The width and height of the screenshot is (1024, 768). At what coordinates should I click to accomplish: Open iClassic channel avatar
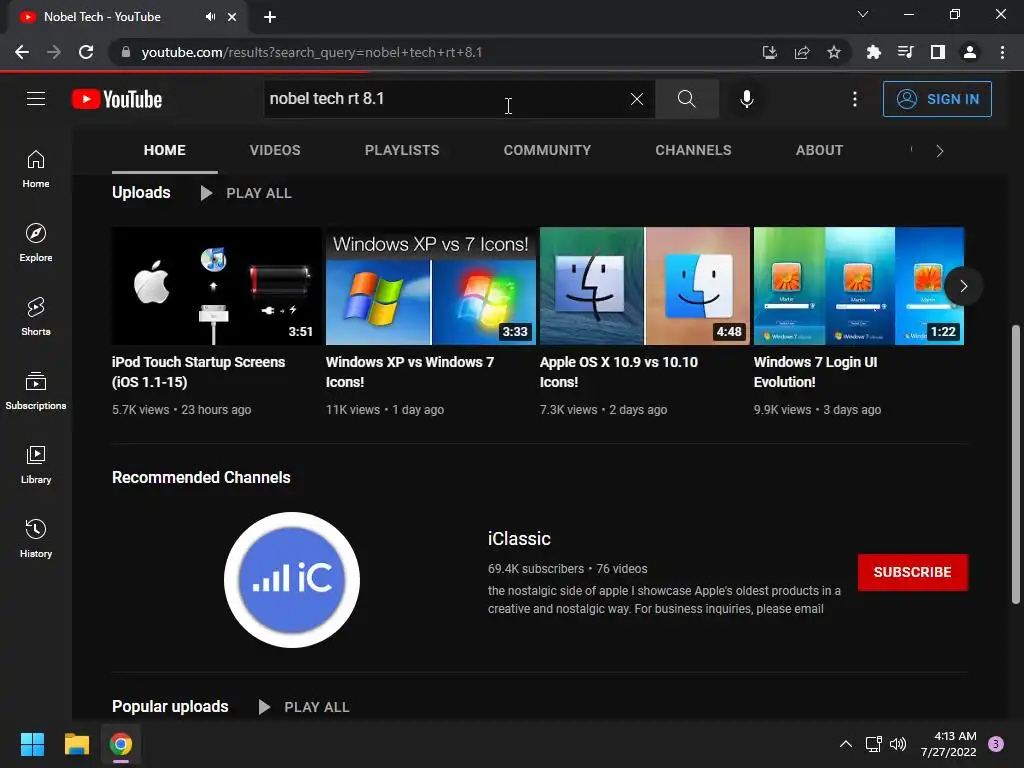(292, 580)
